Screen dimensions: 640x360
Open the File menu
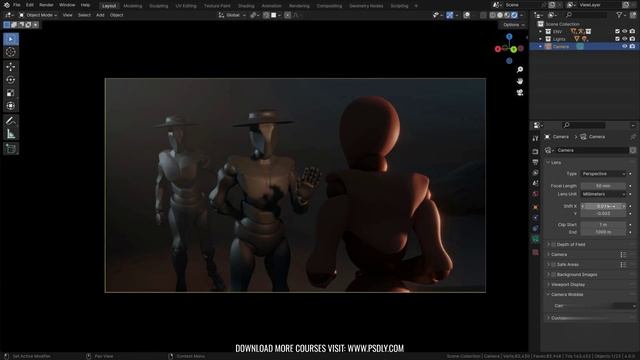click(17, 5)
